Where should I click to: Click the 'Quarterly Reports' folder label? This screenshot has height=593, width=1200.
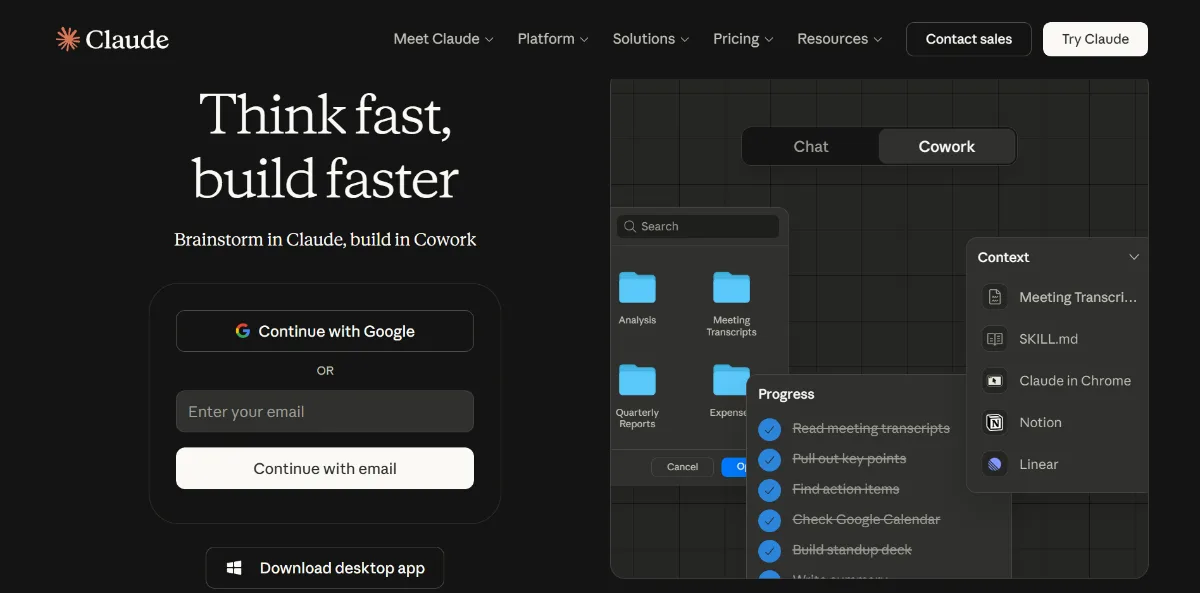[x=637, y=418]
